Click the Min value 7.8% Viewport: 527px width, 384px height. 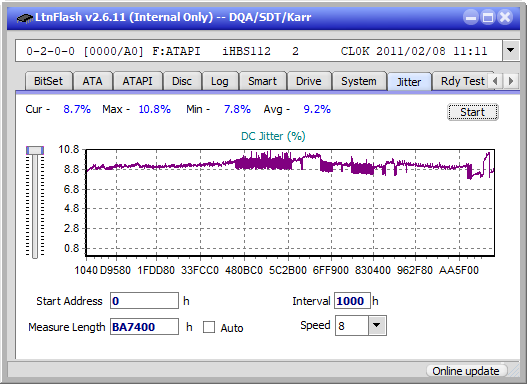237,109
